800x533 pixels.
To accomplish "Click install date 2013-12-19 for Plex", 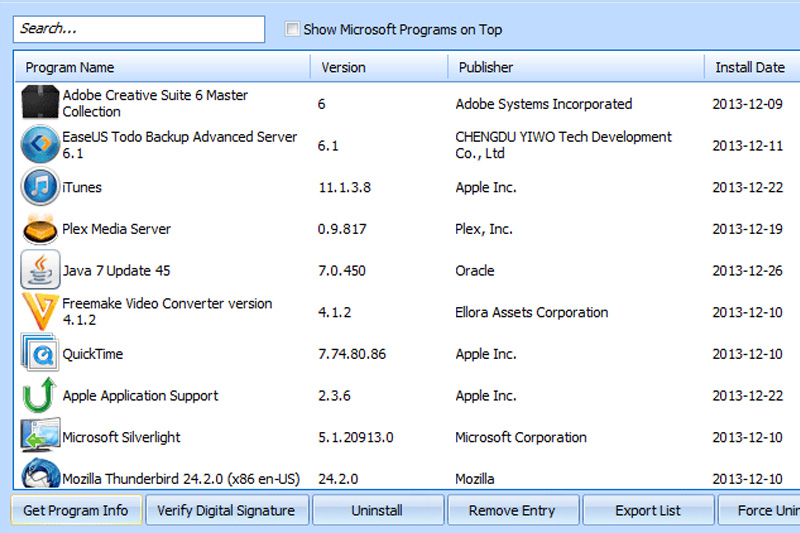I will [747, 229].
